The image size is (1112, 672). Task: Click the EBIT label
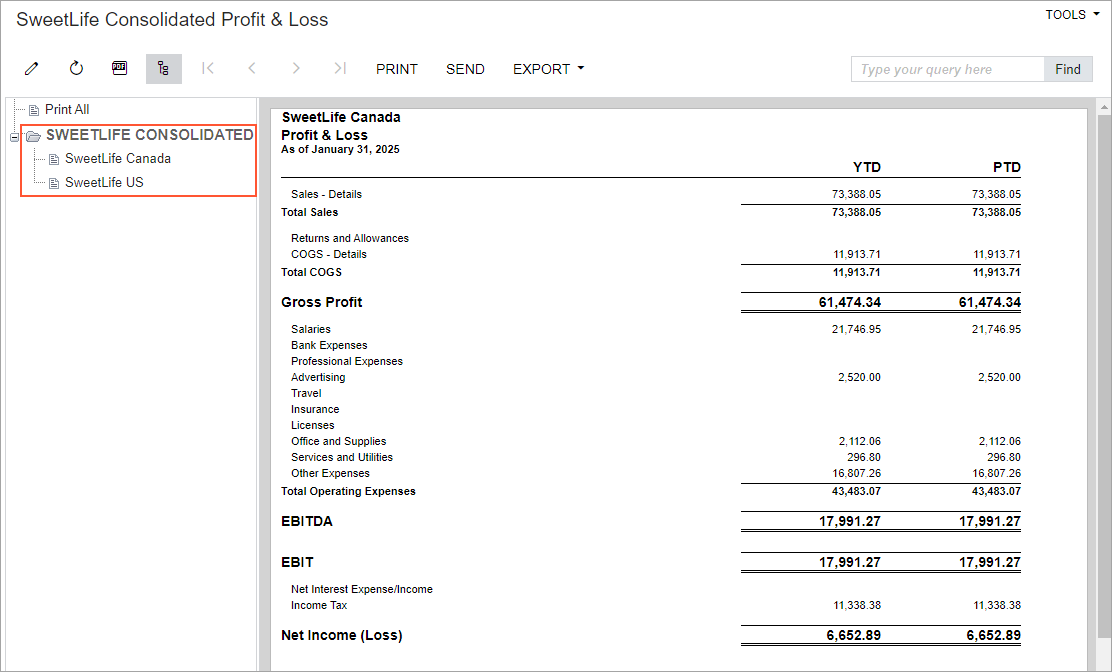click(x=297, y=562)
